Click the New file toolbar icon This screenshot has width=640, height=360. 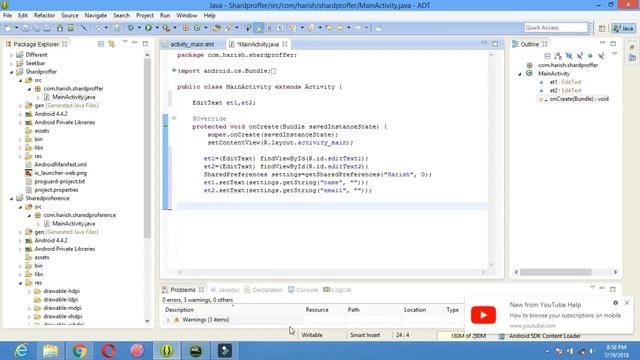pyautogui.click(x=7, y=28)
